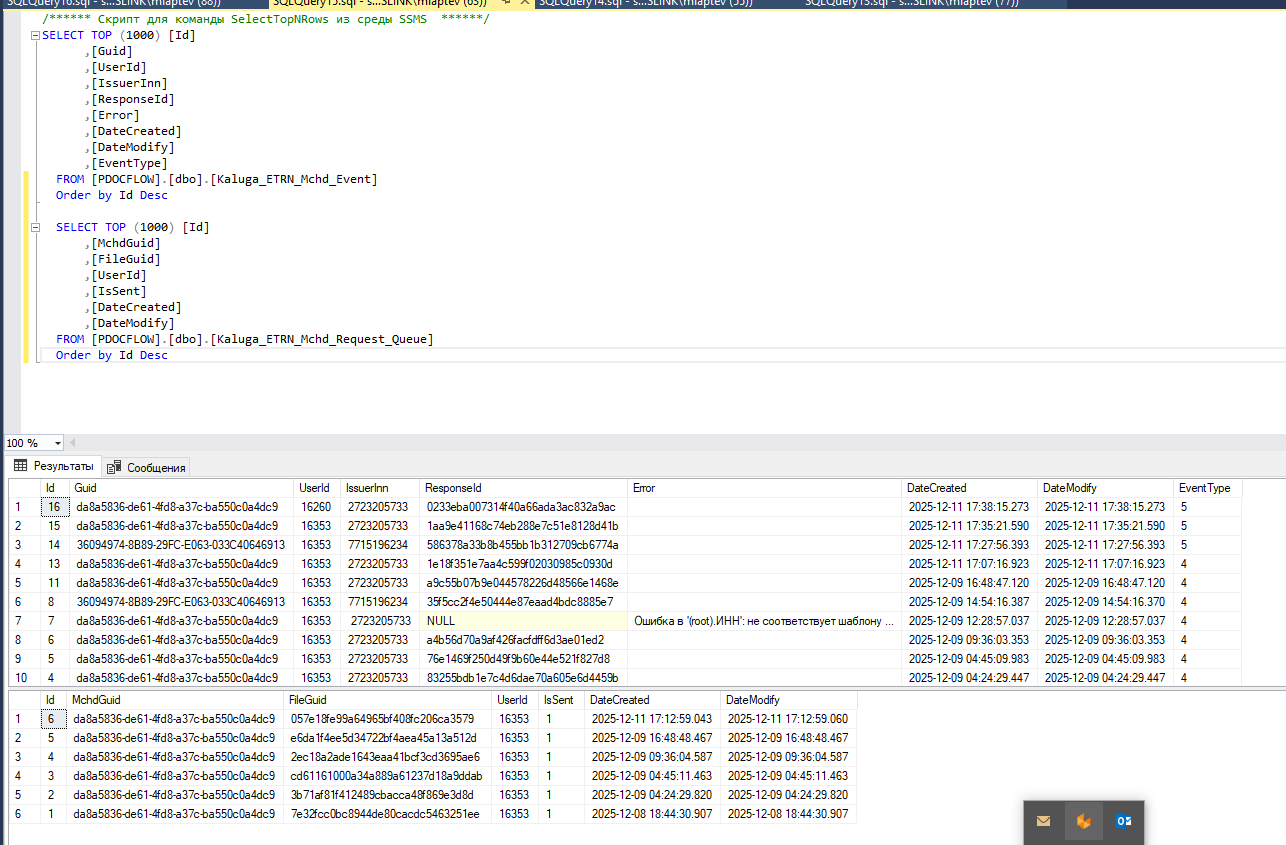Select ResponseId cell 586378a33b8b455bb1b312709cb6774a
Screen dimensions: 1286x845
click(524, 545)
